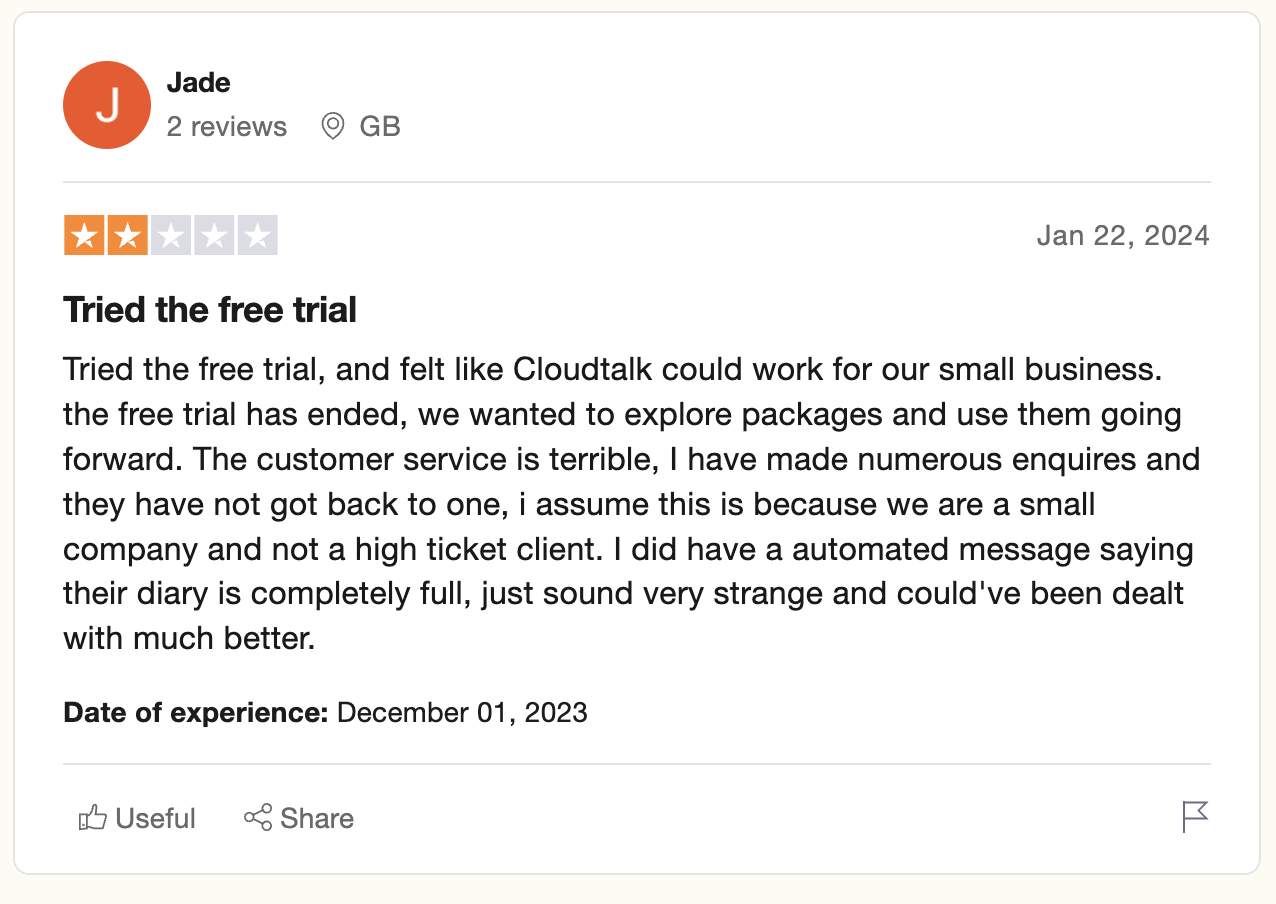Click the share network icon
The width and height of the screenshot is (1276, 904).
[x=258, y=817]
